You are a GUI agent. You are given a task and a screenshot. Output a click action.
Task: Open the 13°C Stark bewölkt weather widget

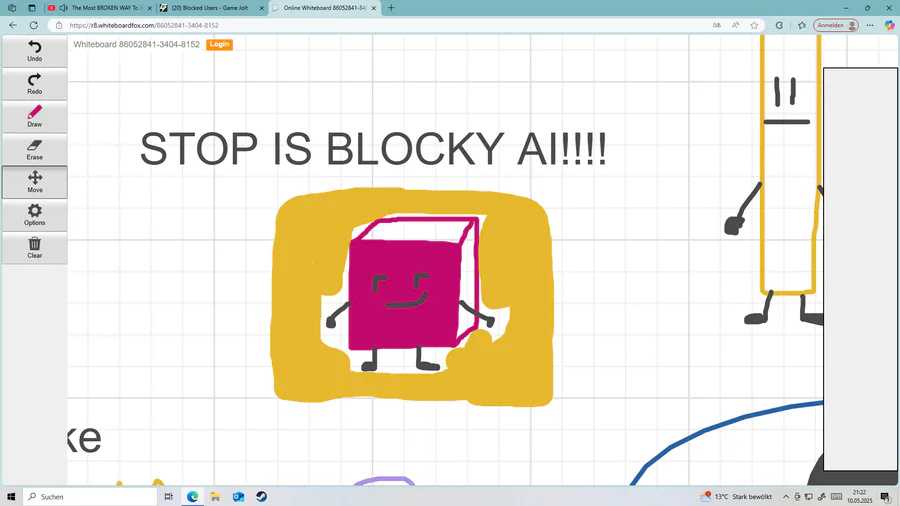pyautogui.click(x=736, y=496)
